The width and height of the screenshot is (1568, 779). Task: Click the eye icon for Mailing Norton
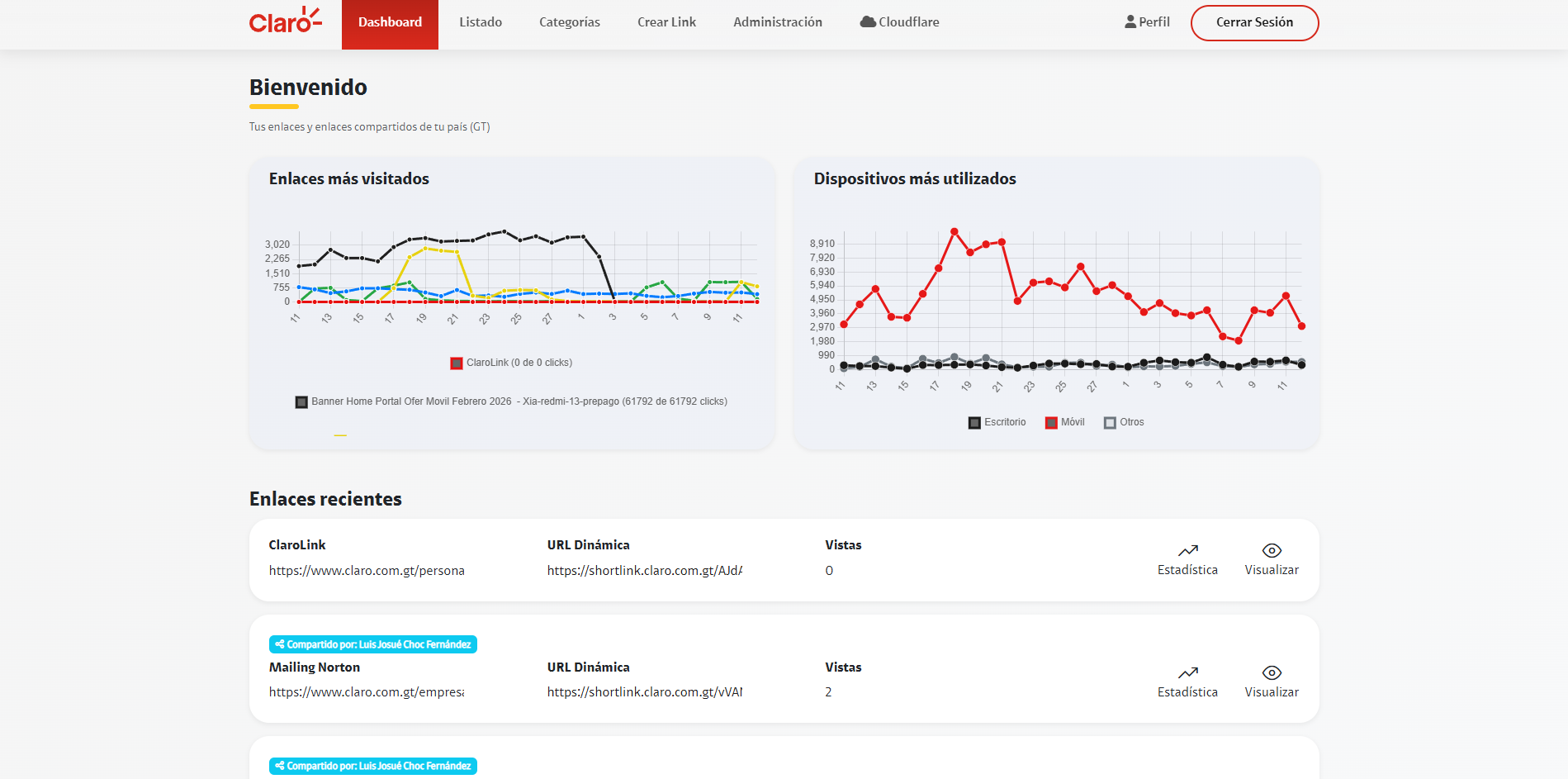tap(1272, 673)
